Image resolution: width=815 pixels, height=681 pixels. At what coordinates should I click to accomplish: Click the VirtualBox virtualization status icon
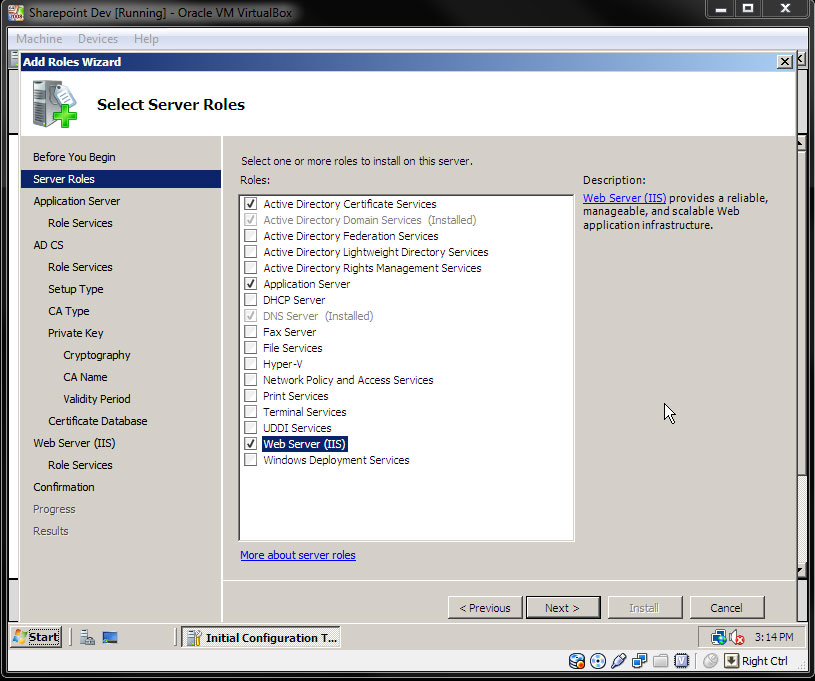pos(681,661)
